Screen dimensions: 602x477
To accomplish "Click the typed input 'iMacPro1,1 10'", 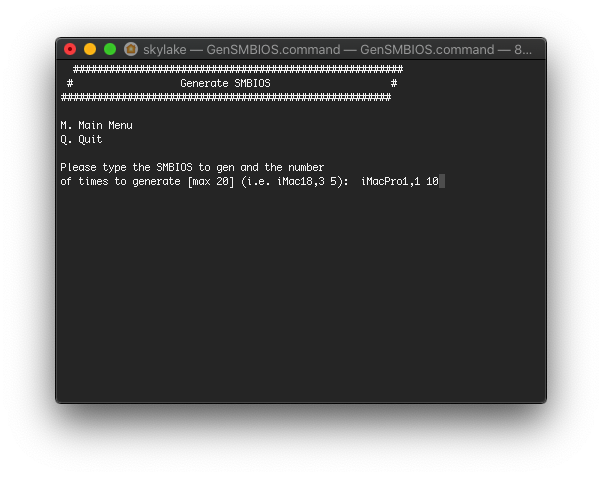I will tap(400, 181).
